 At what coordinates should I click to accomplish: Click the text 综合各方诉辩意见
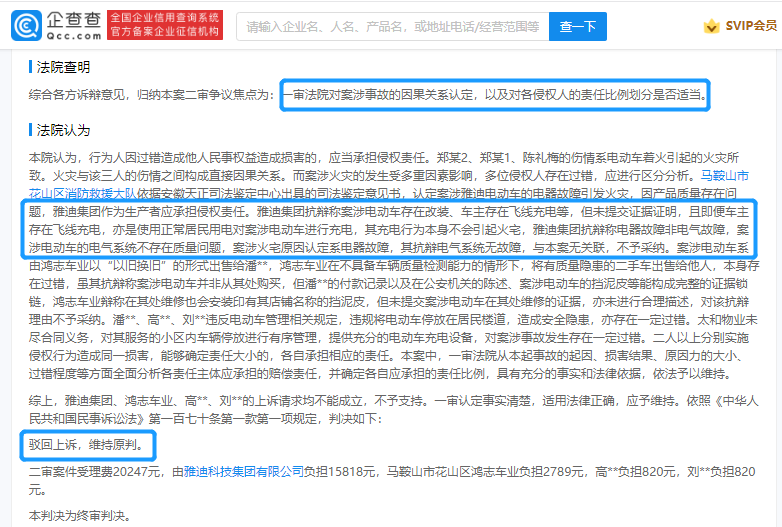tap(76, 95)
